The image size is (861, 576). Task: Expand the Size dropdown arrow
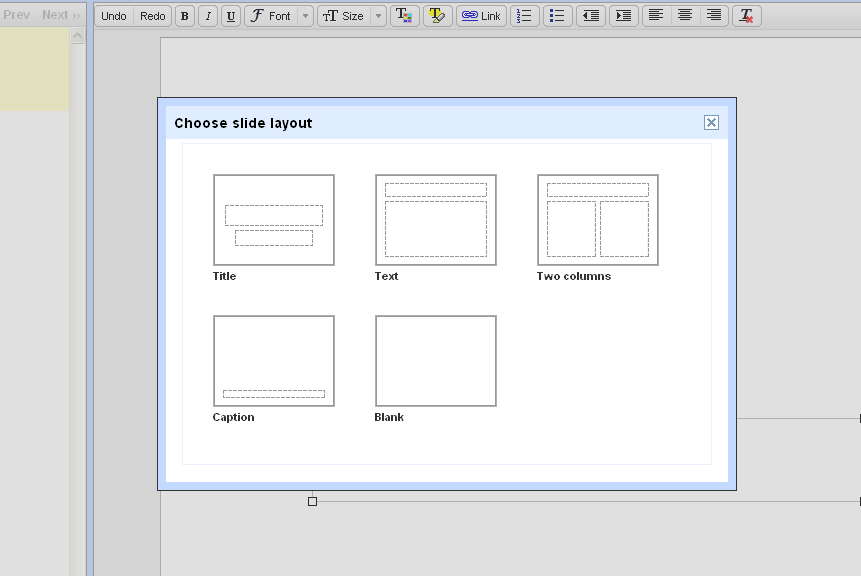point(378,16)
